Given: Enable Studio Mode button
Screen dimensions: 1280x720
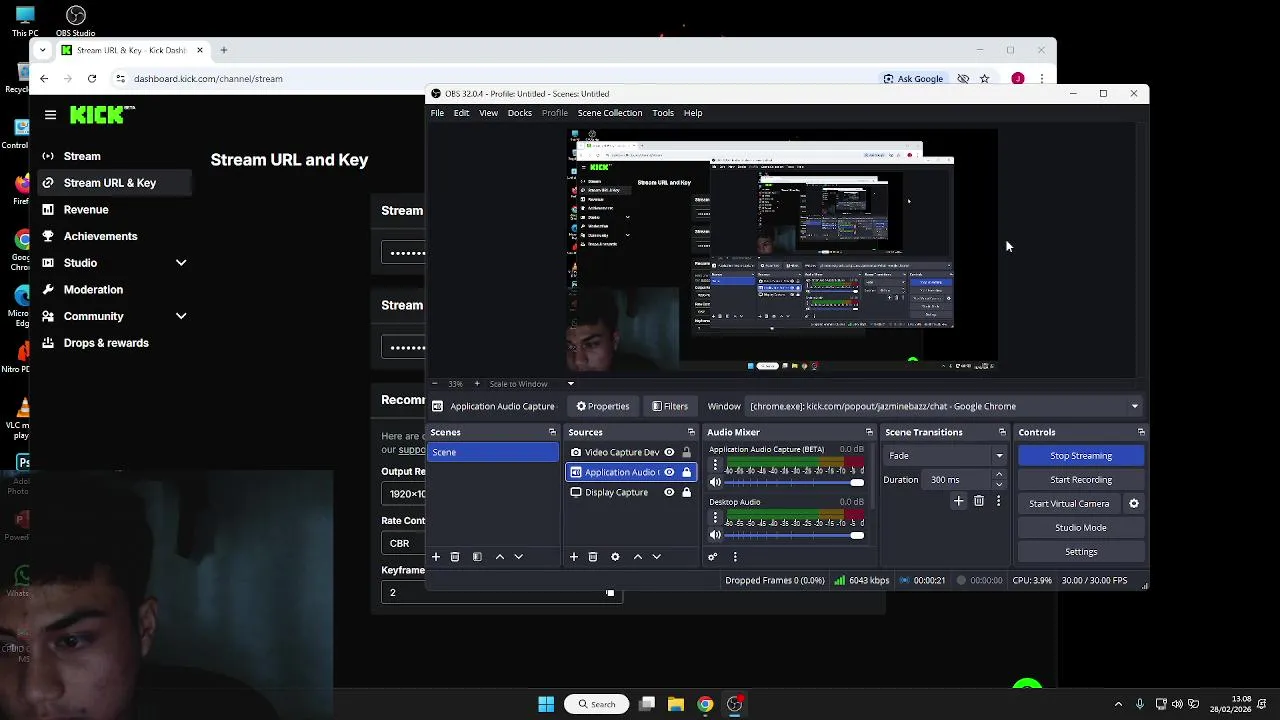Looking at the screenshot, I should 1081,528.
